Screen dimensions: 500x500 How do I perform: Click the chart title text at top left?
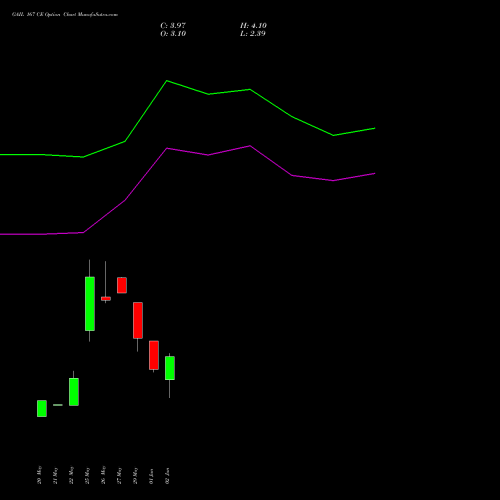click(x=65, y=14)
